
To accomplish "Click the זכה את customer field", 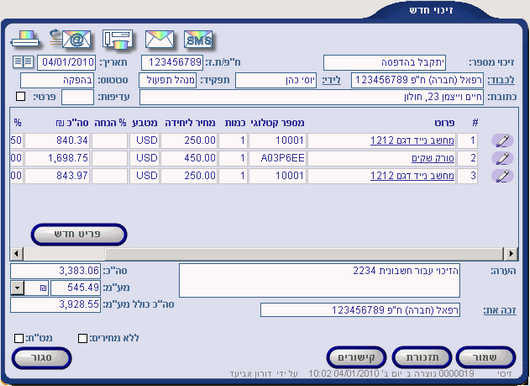I will click(x=360, y=310).
